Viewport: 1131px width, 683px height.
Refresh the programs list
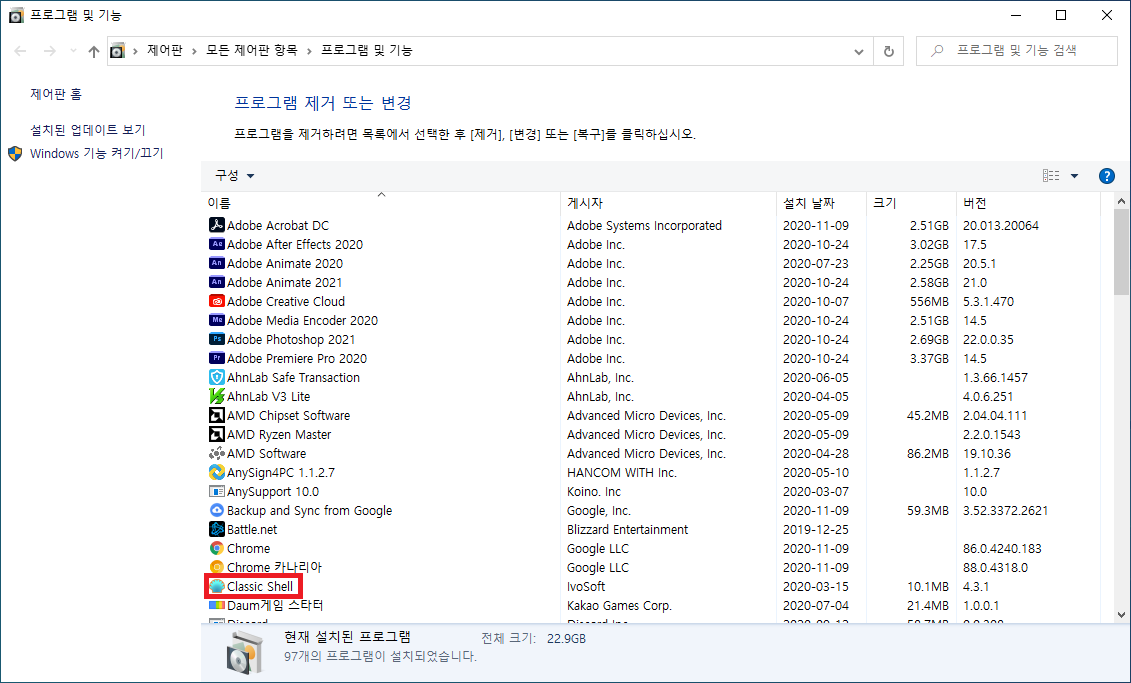(x=889, y=51)
